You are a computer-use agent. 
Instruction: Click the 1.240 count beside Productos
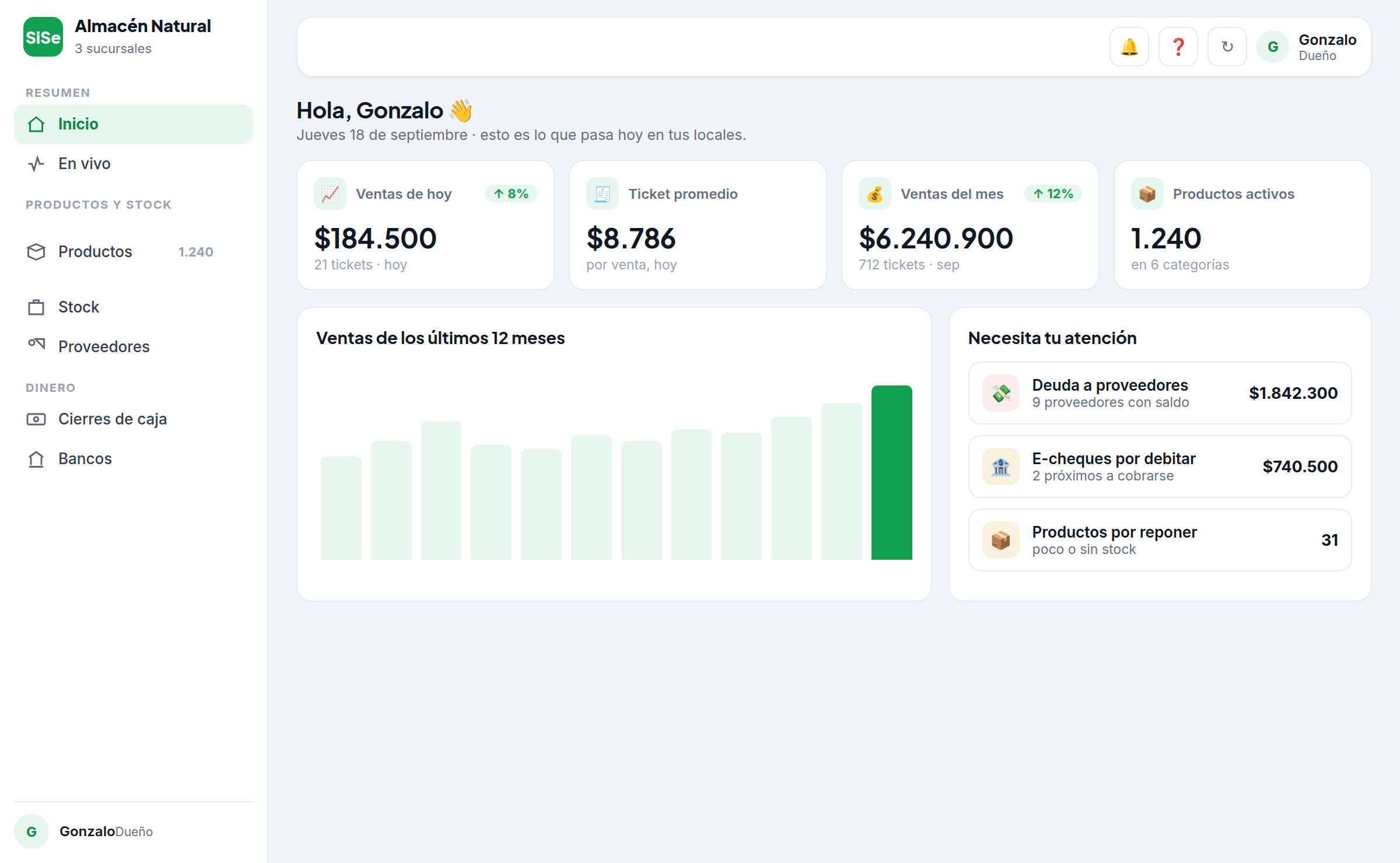click(x=196, y=252)
